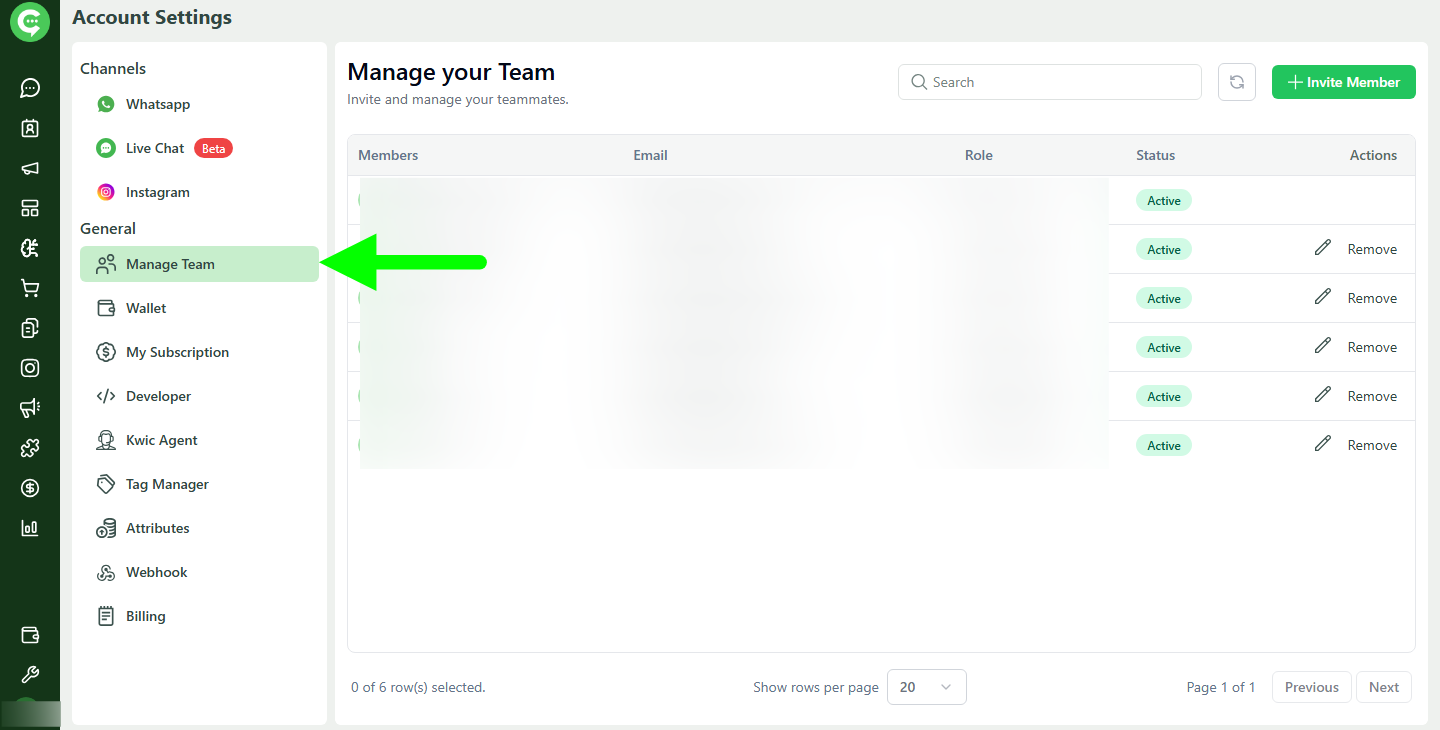This screenshot has width=1440, height=730.
Task: Click the dollar payments icon in the rail
Action: [x=30, y=488]
